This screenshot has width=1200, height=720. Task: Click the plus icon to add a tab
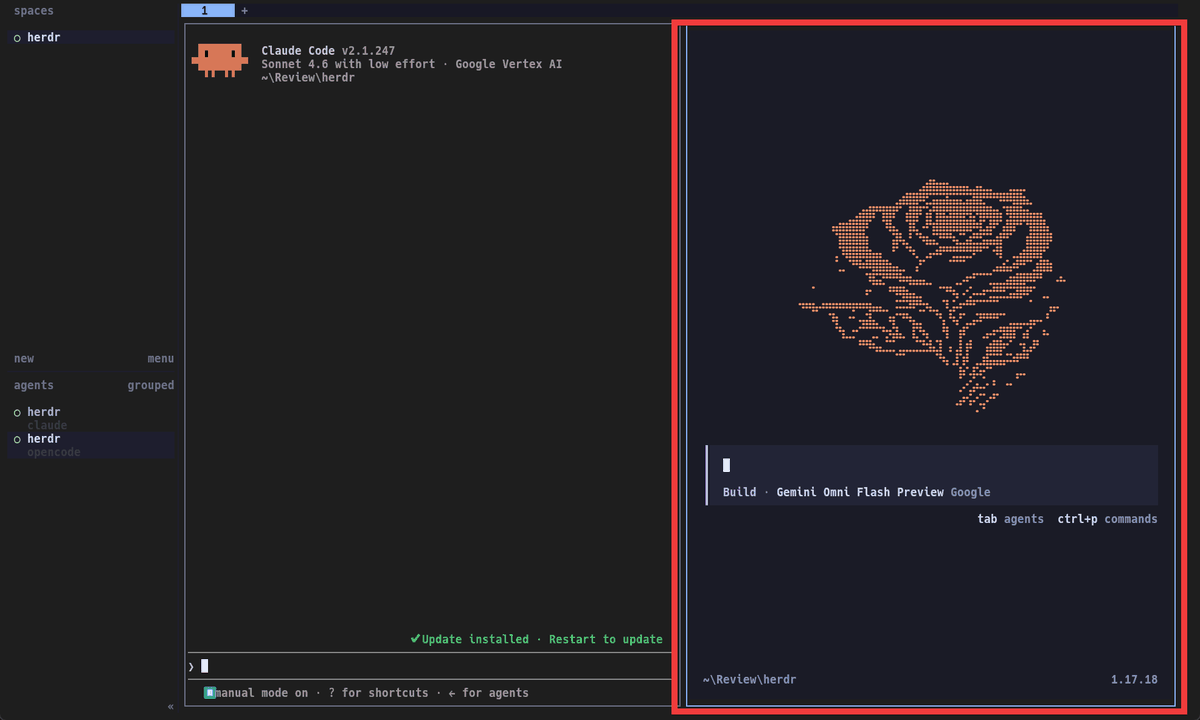(x=245, y=11)
